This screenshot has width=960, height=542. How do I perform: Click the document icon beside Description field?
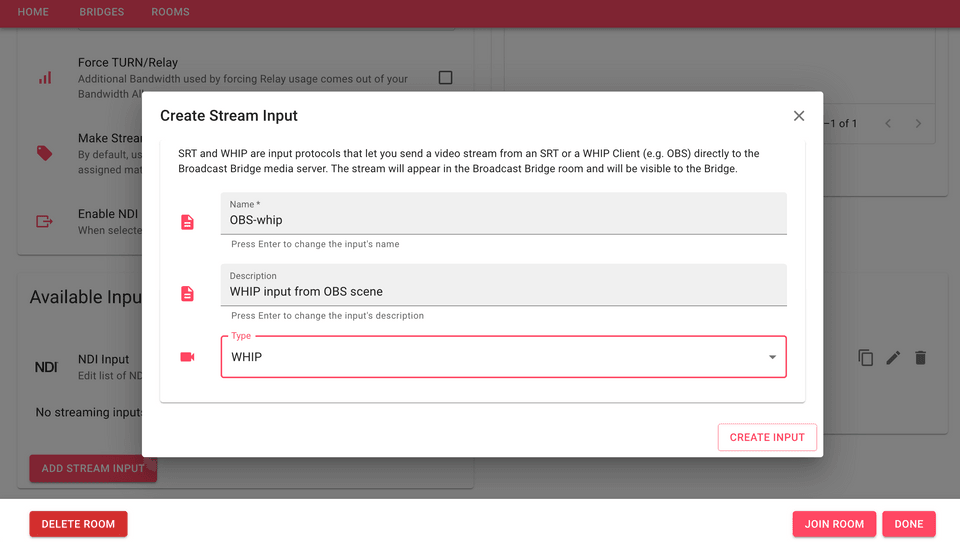[x=187, y=293]
